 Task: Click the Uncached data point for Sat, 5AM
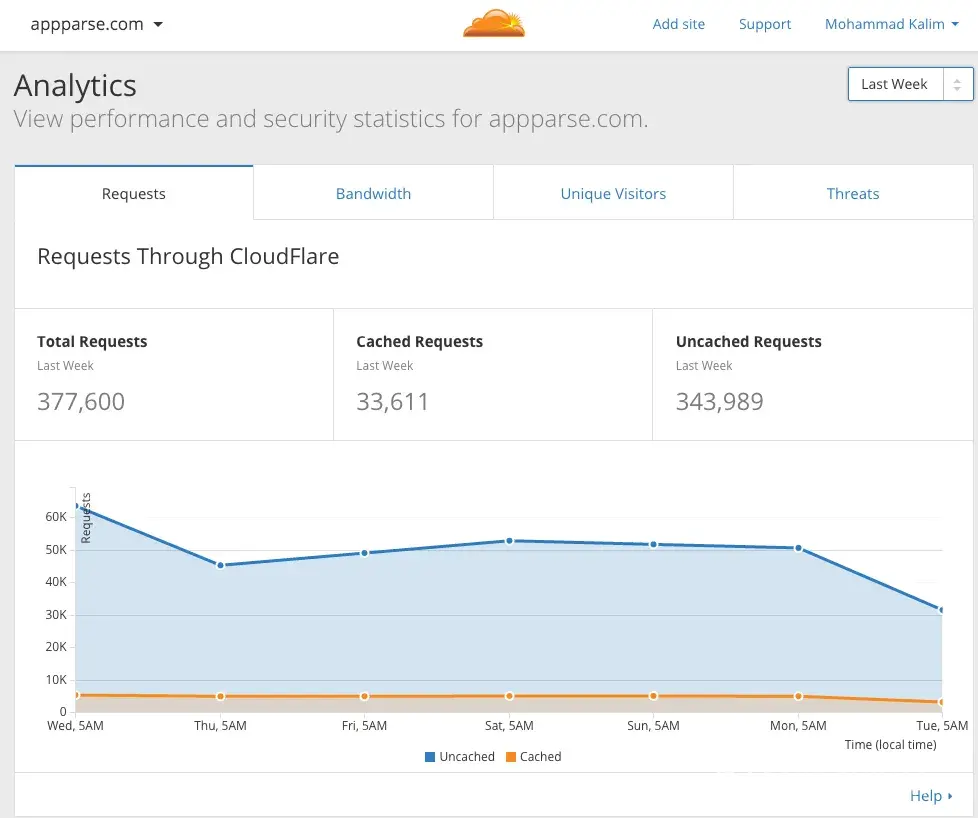coord(509,541)
